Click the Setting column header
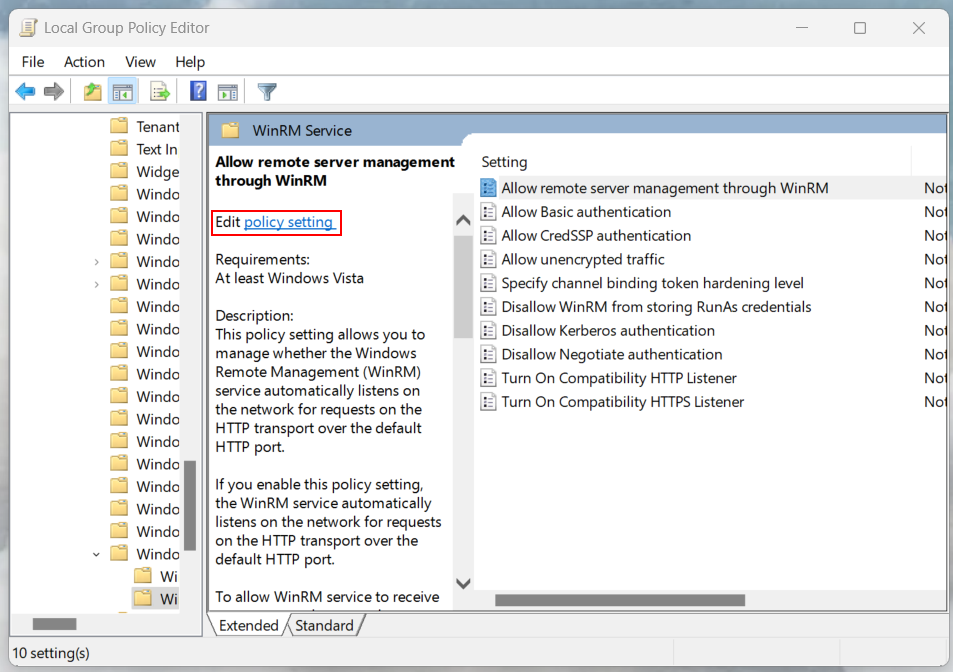953x672 pixels. pyautogui.click(x=504, y=162)
